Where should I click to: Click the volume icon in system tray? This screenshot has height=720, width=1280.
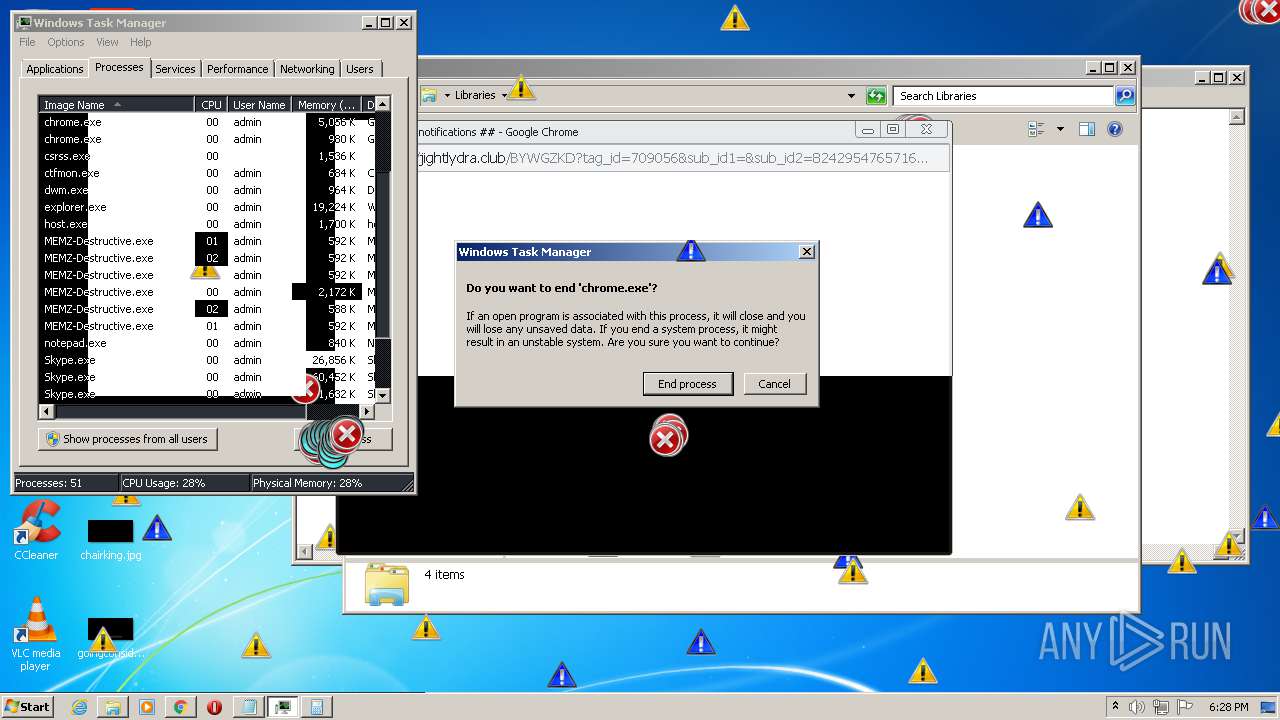point(1136,707)
